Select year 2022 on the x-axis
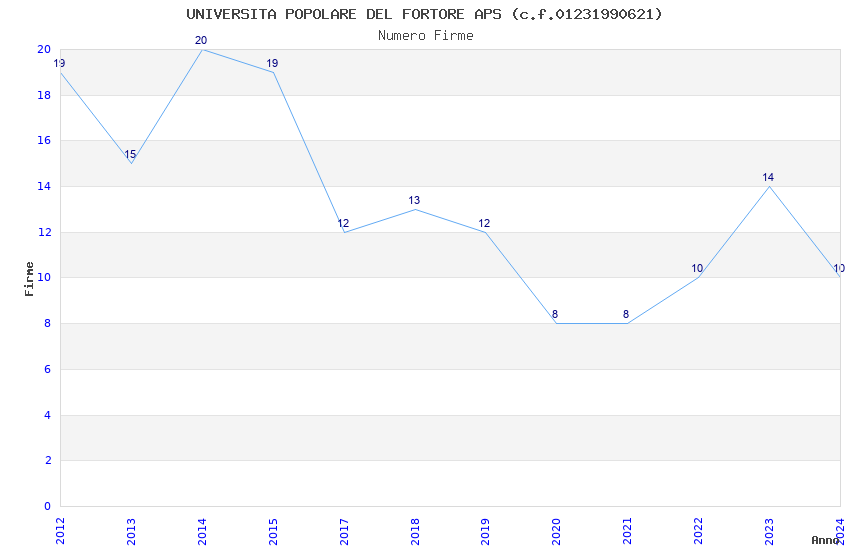The width and height of the screenshot is (850, 550). pyautogui.click(x=699, y=531)
